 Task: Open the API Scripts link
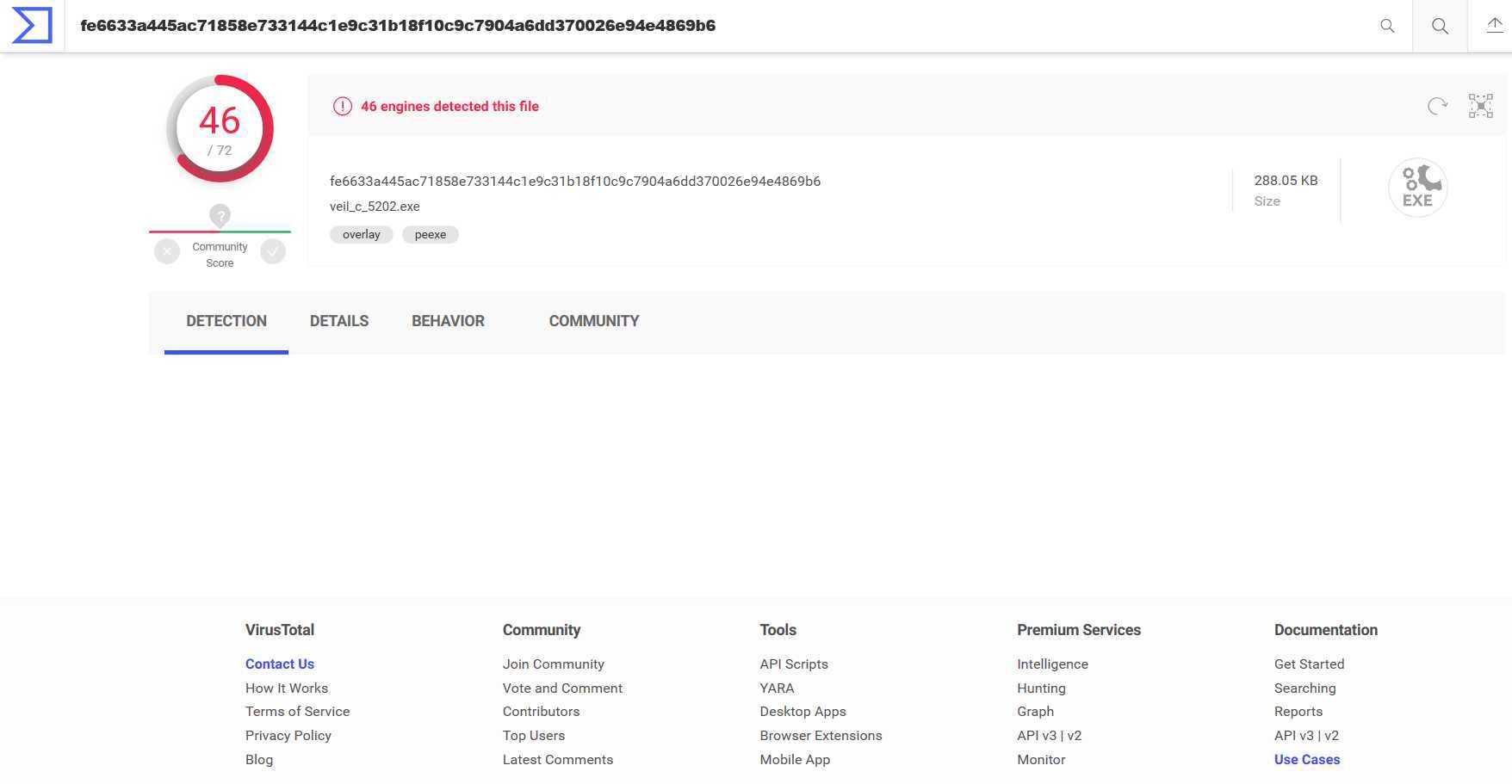(794, 664)
